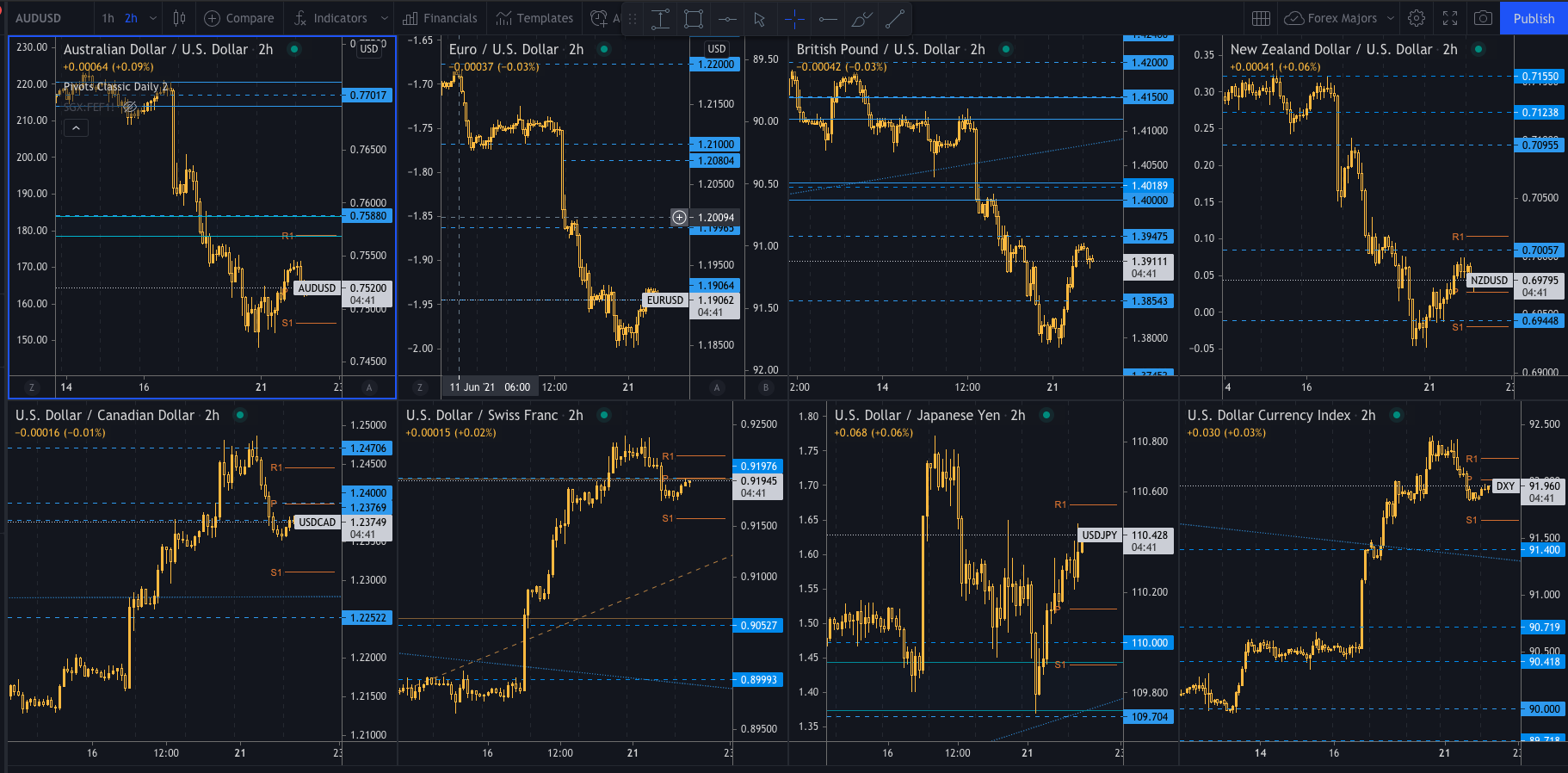Collapse the AUDUSD indicator legend
Image resolution: width=1568 pixels, height=773 pixels.
tap(76, 128)
